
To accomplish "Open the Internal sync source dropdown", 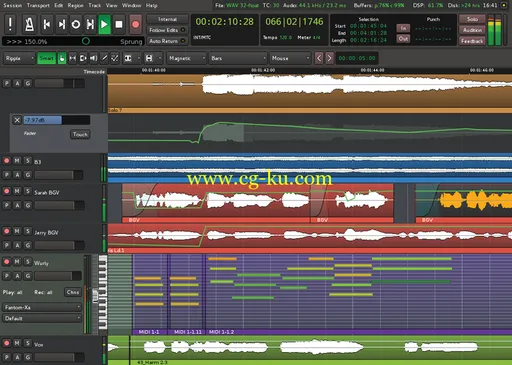I will click(167, 19).
